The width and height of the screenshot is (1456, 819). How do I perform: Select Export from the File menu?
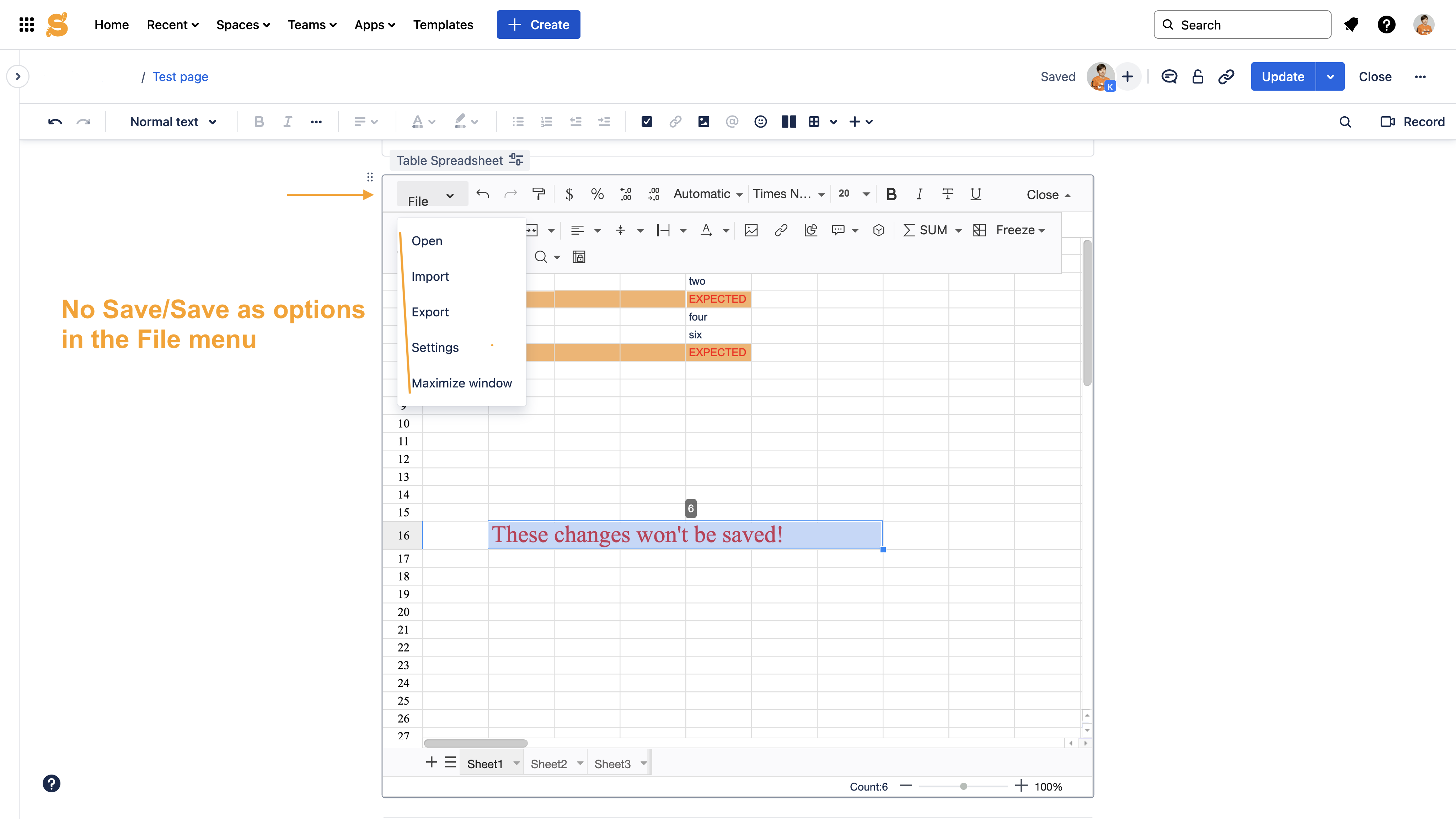(x=429, y=312)
